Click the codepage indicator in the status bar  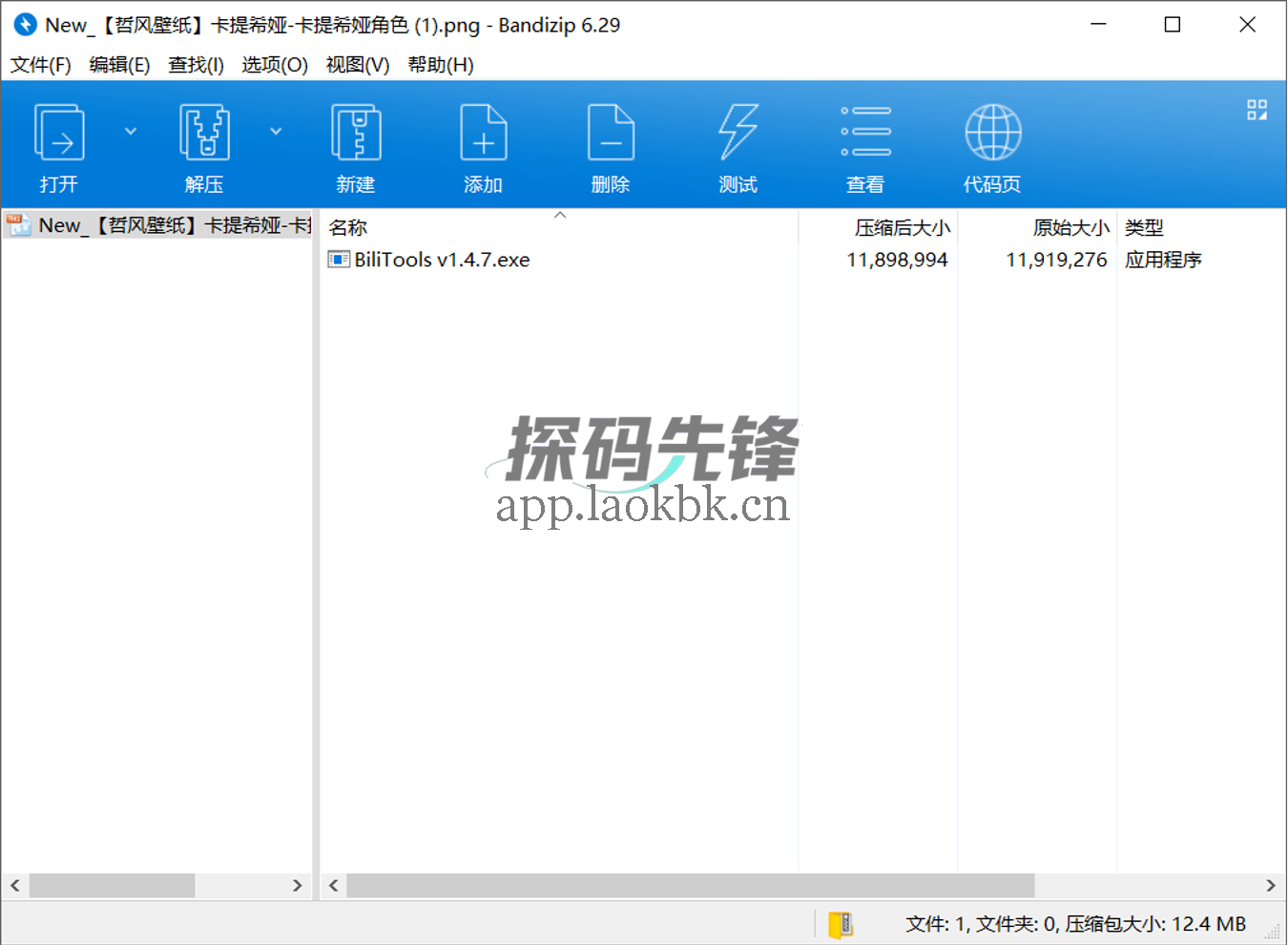click(x=841, y=923)
